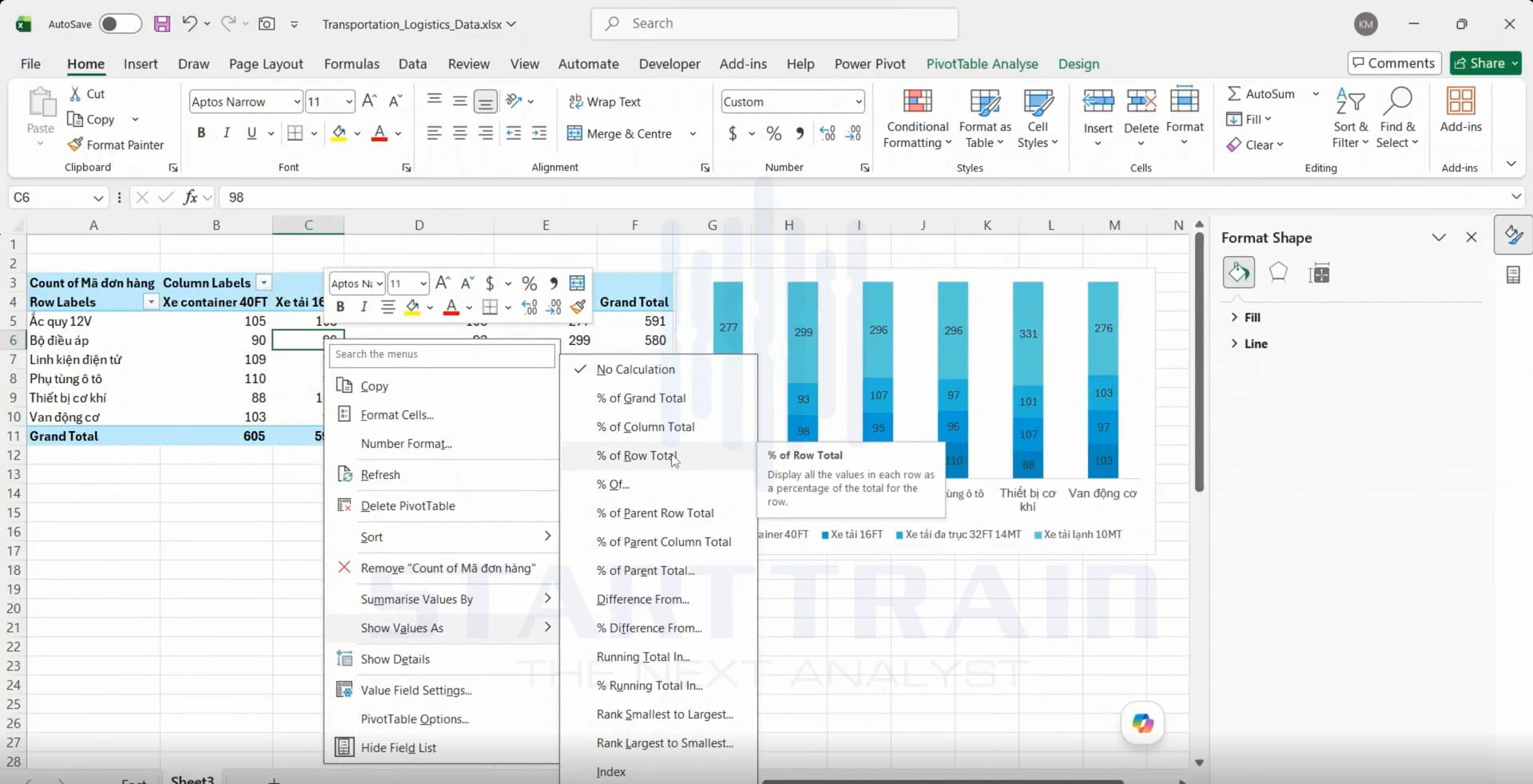Click the Share button
Viewport: 1533px width, 784px height.
[1487, 63]
